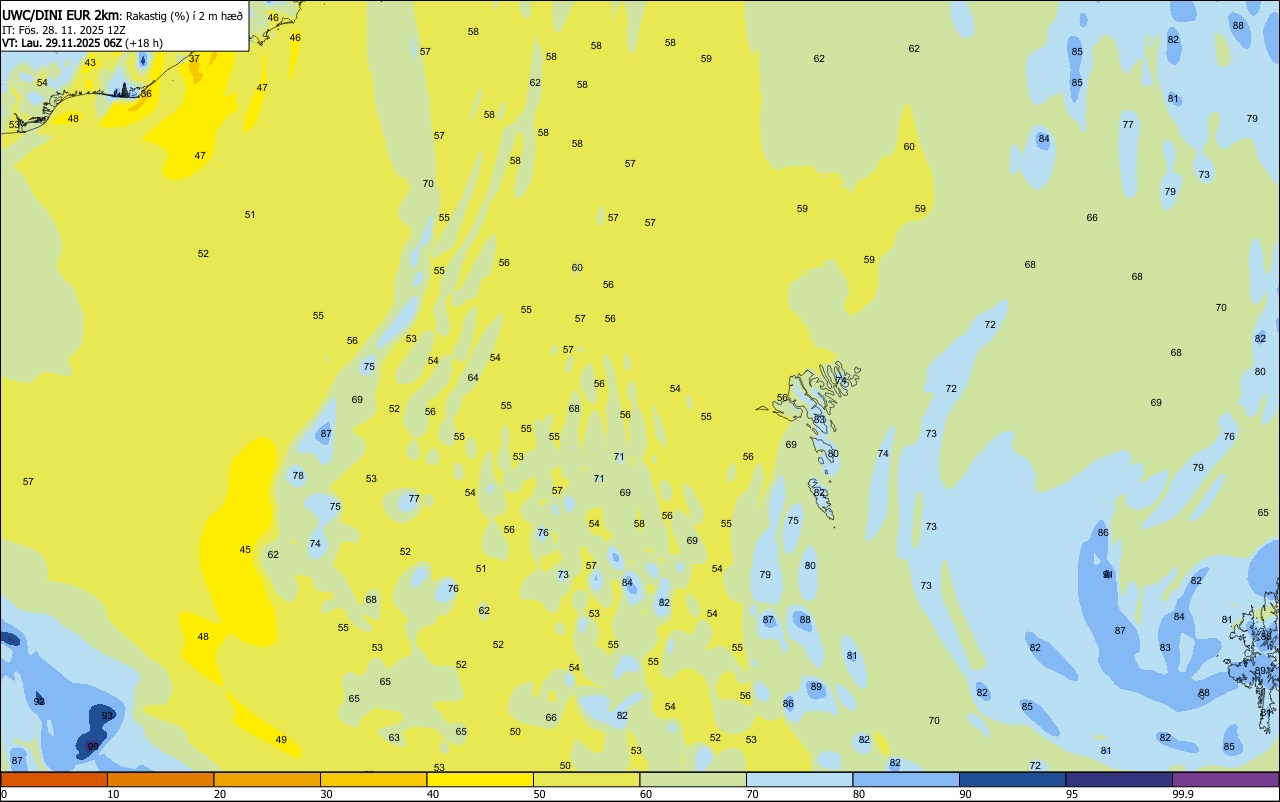Select the 20–30 amber legend swatch
Viewport: 1280px width, 802px height.
pyautogui.click(x=267, y=779)
